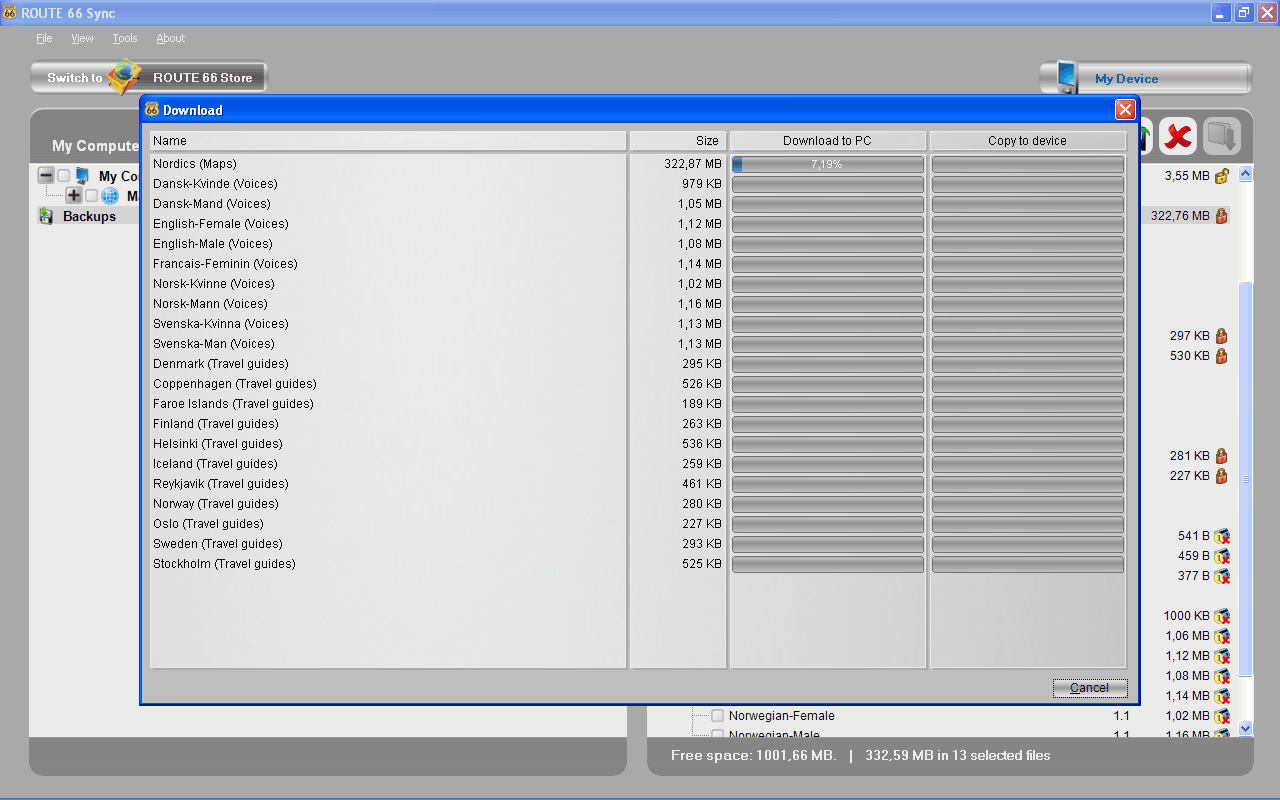Click the red X delete toolbar icon
Image resolution: width=1280 pixels, height=800 pixels.
(x=1178, y=136)
